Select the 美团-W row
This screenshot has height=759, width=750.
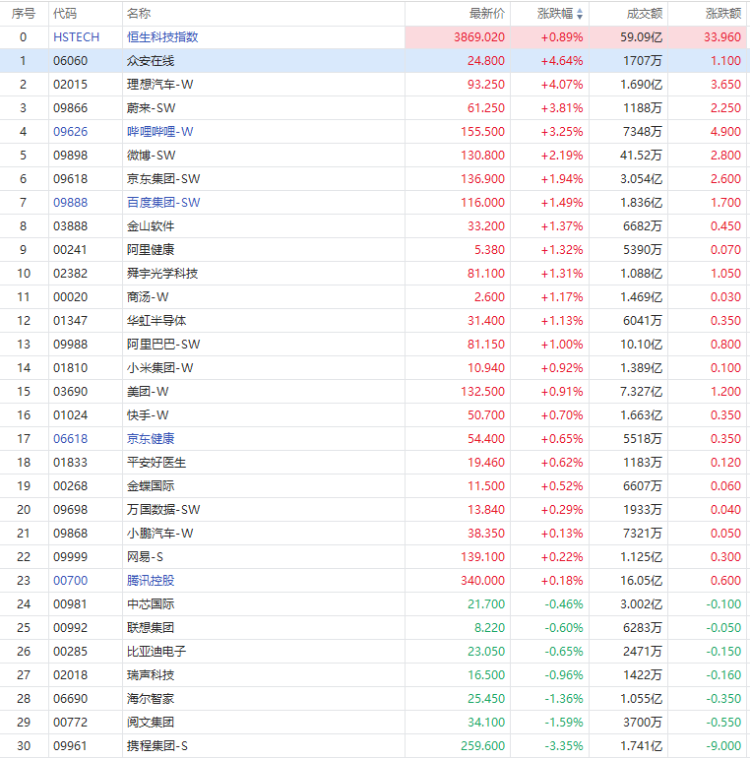pos(375,392)
